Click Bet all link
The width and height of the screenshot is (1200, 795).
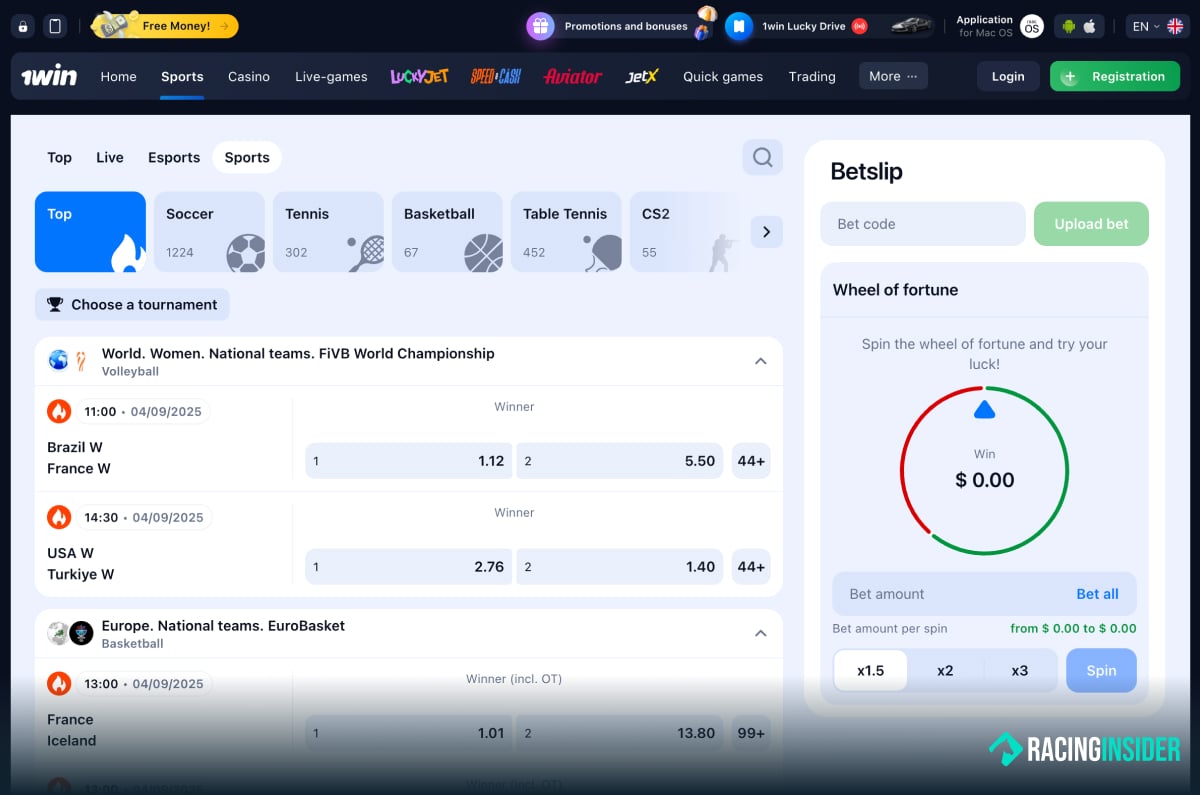pyautogui.click(x=1097, y=594)
